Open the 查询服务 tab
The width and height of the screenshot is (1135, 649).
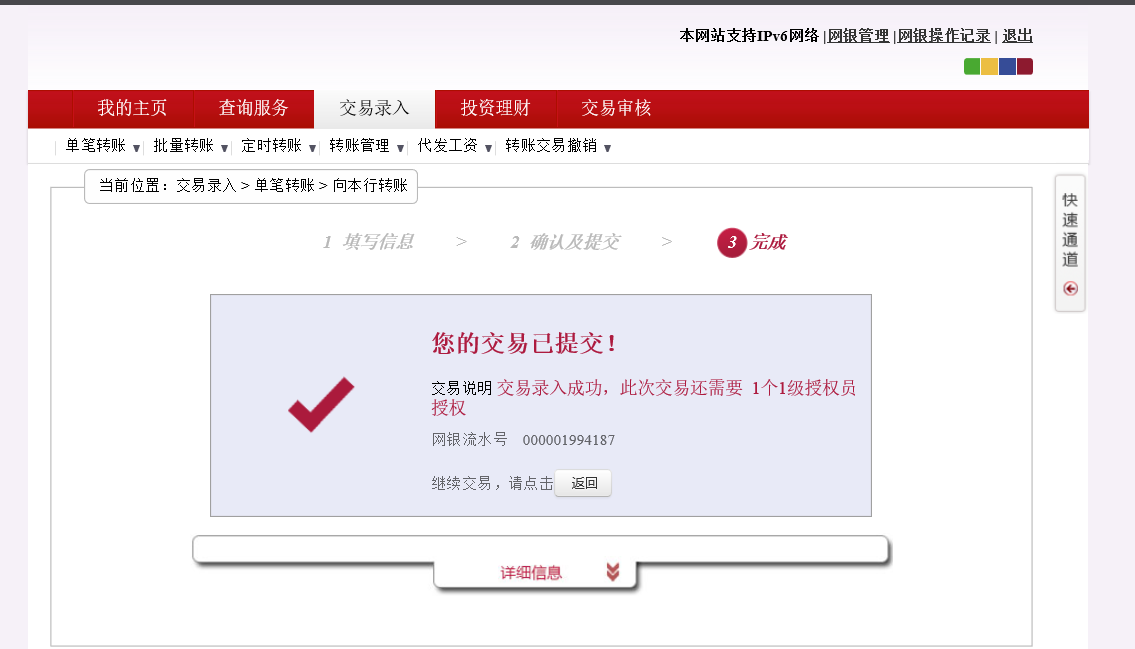254,109
